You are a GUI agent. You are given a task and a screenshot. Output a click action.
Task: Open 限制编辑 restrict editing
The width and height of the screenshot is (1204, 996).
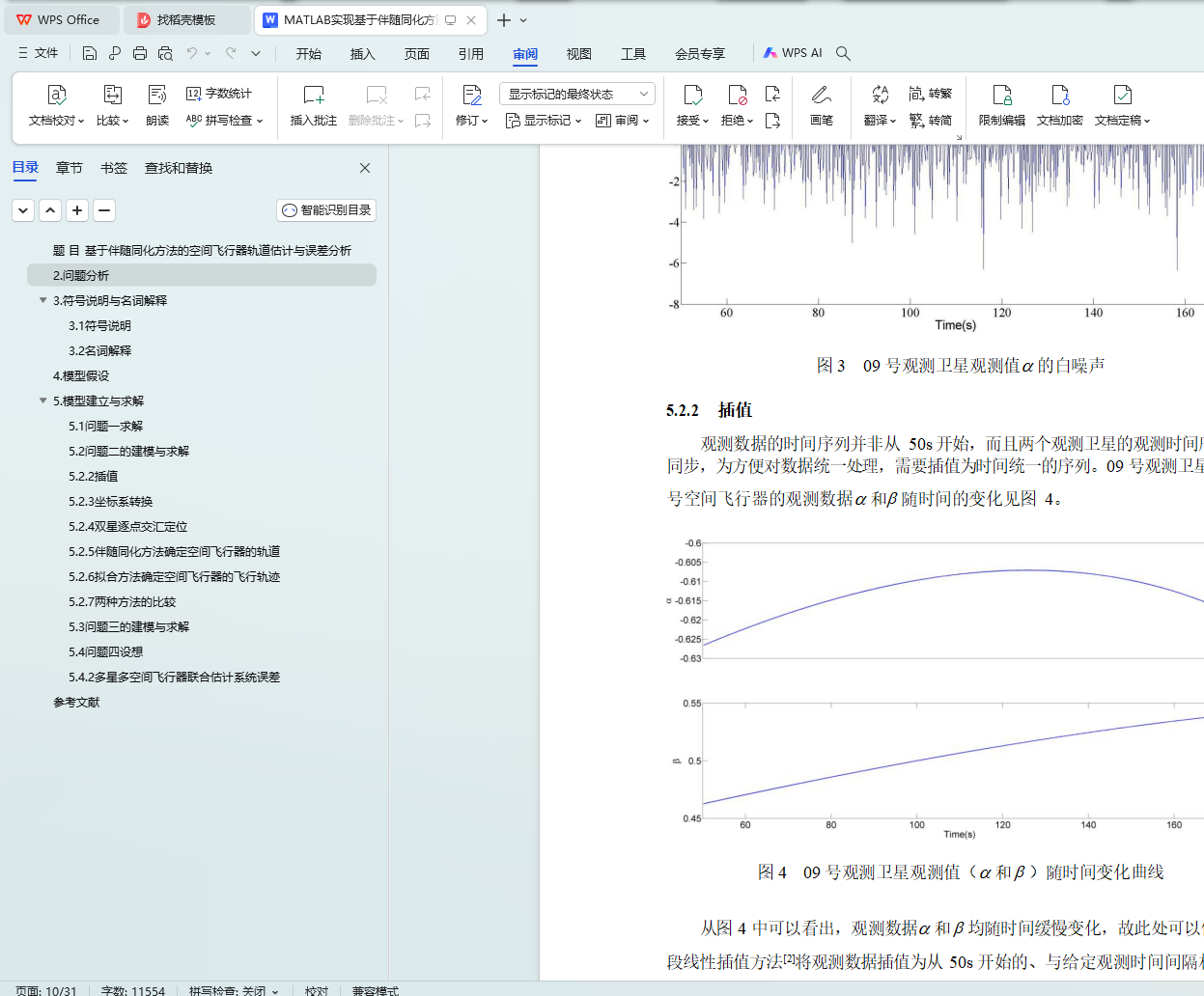(1002, 106)
